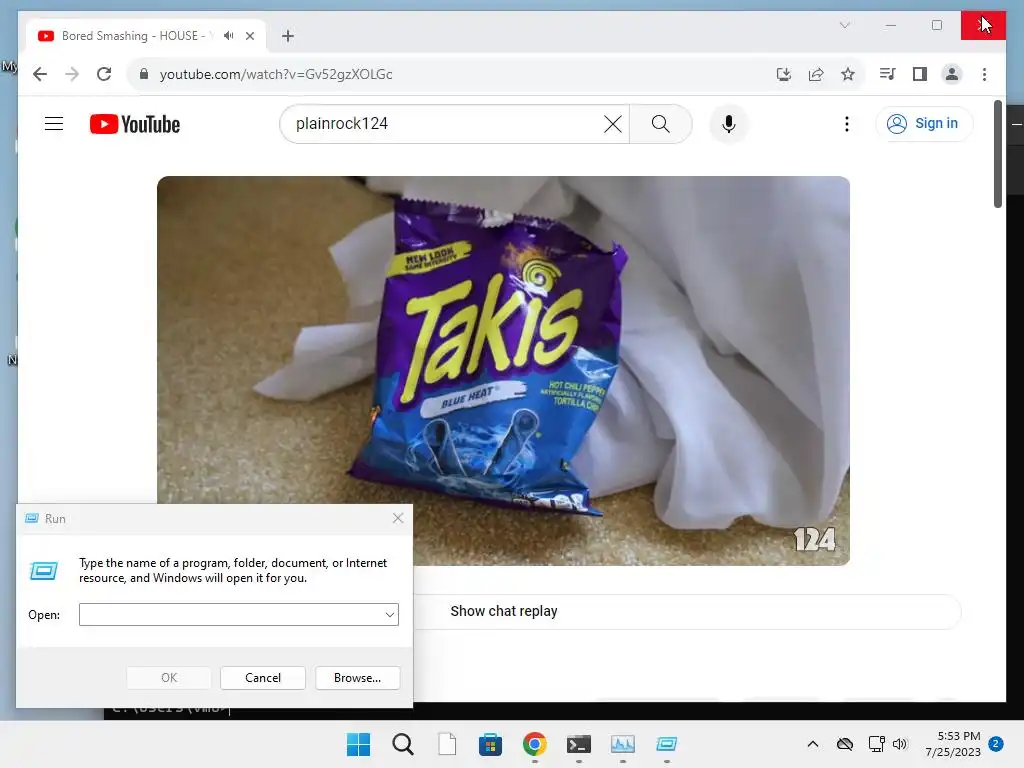Reload the YouTube page
This screenshot has width=1024, height=768.
[x=104, y=74]
